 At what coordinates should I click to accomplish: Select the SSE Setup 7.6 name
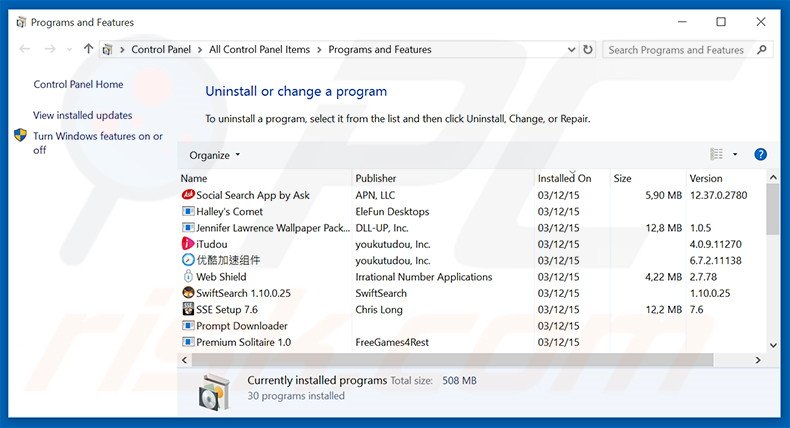pyautogui.click(x=227, y=310)
